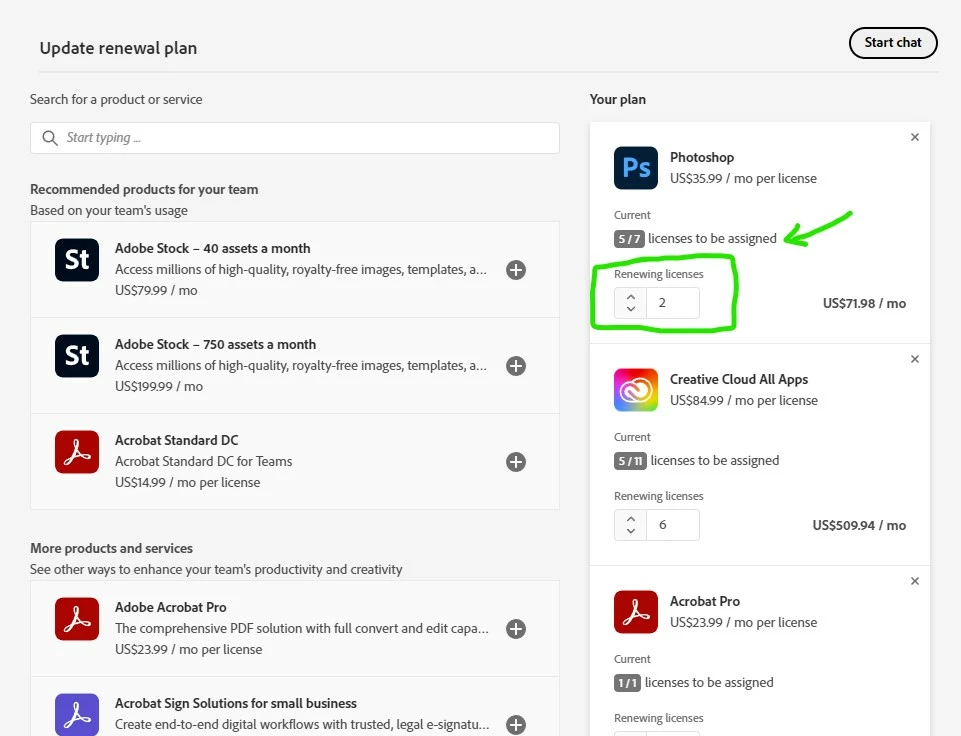Add Acrobat Standard DC to plan

click(515, 461)
